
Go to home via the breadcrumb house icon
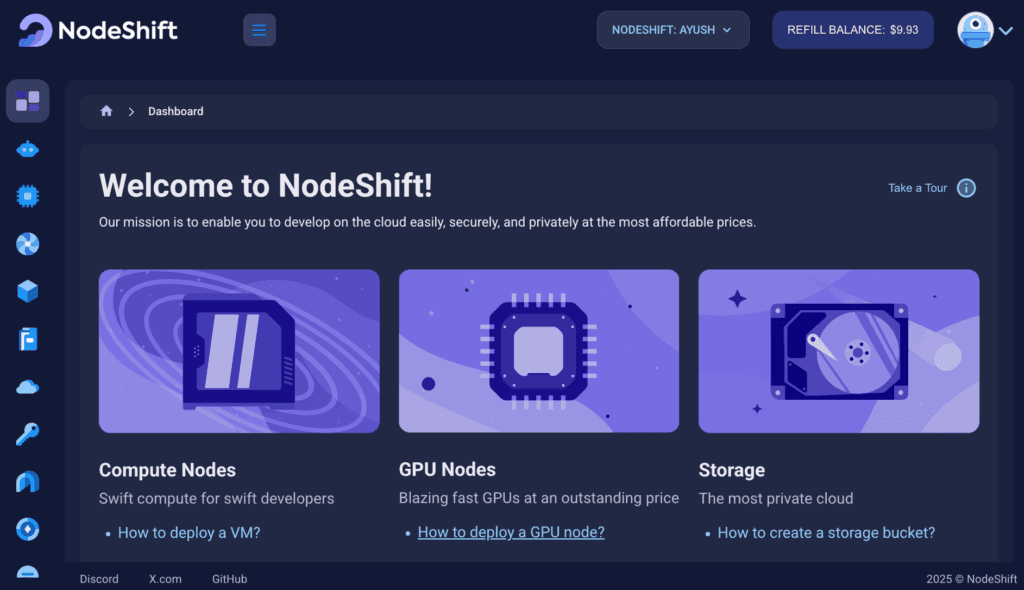point(106,111)
